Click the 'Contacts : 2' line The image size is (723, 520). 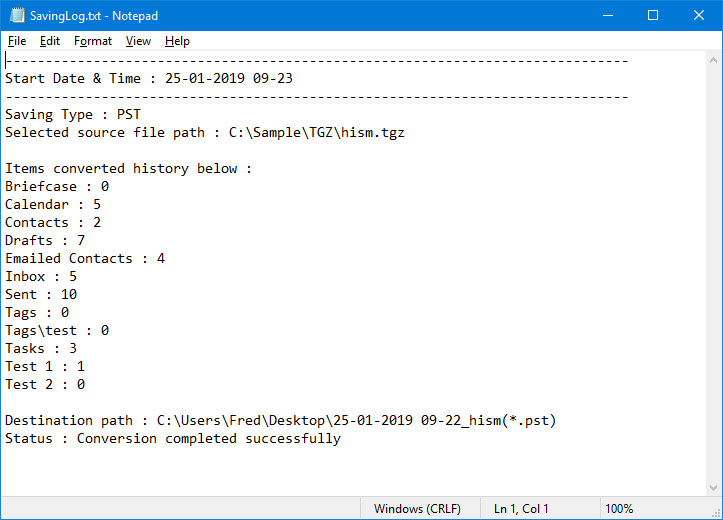click(x=53, y=222)
